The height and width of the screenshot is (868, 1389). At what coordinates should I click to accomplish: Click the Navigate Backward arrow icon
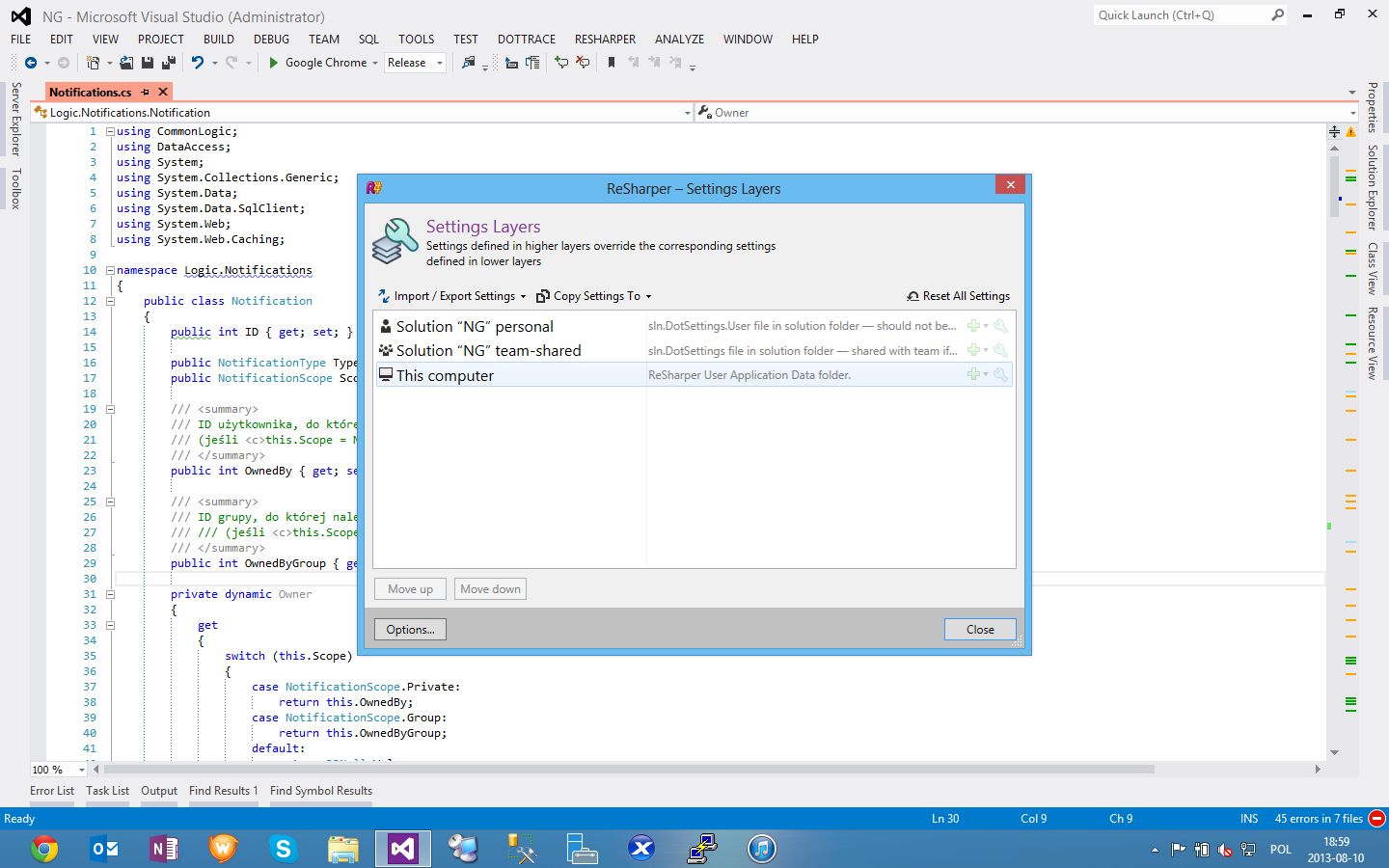tap(31, 63)
